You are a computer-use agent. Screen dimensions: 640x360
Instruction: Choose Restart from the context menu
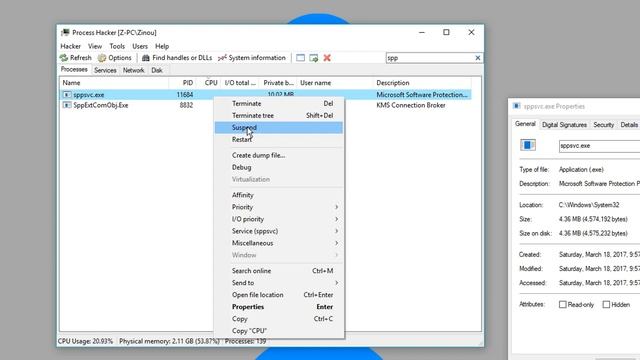[279, 140]
